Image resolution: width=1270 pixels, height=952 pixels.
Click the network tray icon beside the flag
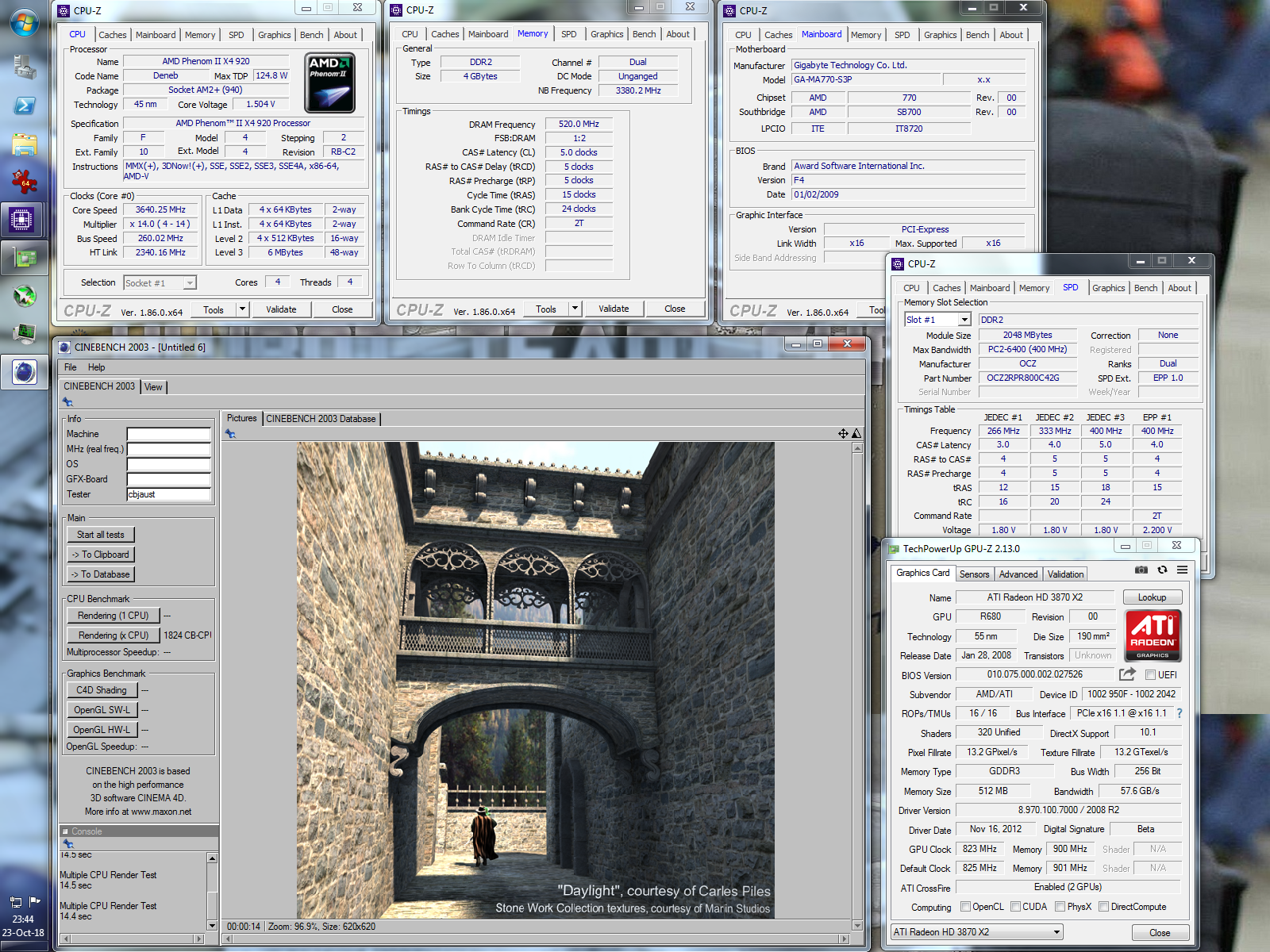(x=15, y=901)
